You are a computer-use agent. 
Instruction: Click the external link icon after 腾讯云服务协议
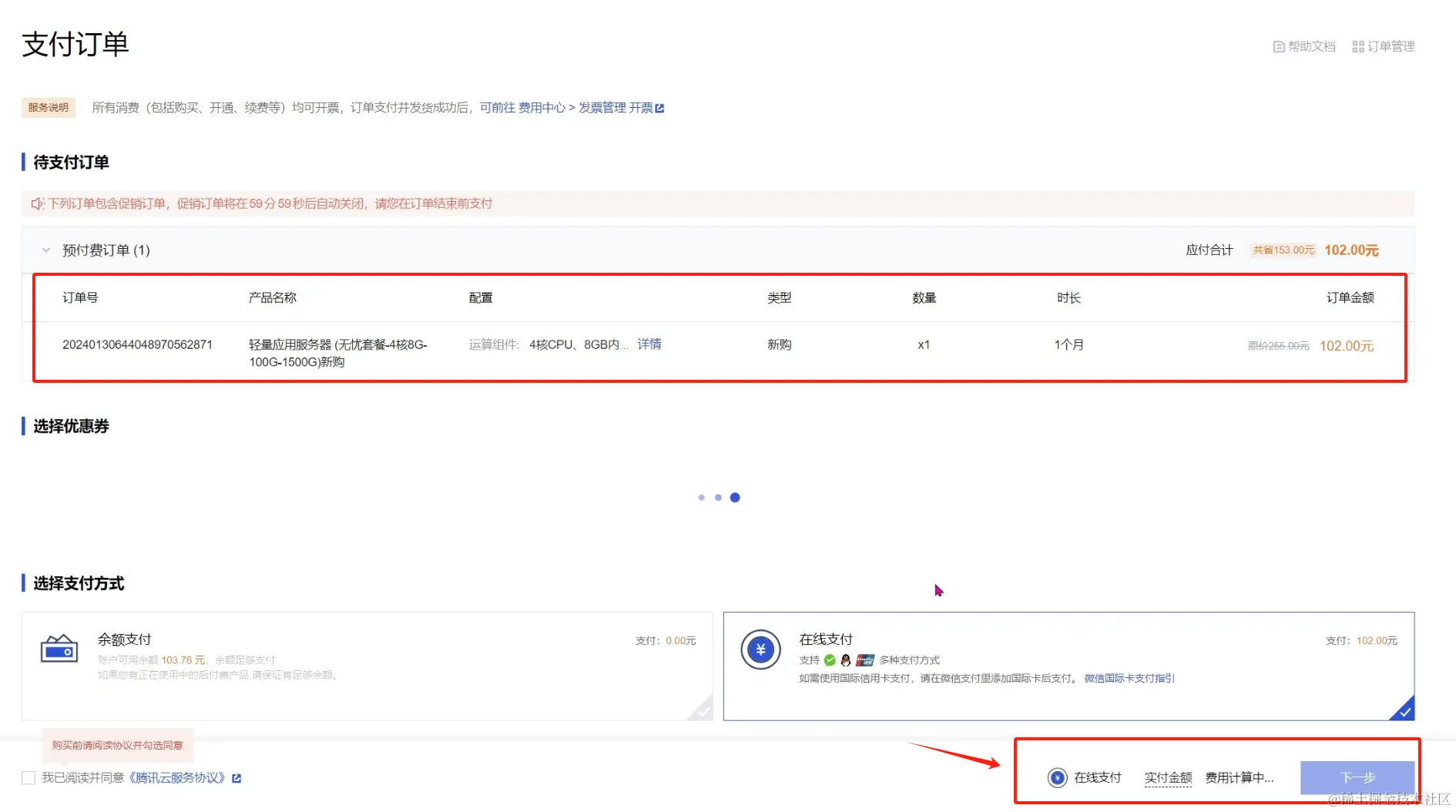(237, 778)
